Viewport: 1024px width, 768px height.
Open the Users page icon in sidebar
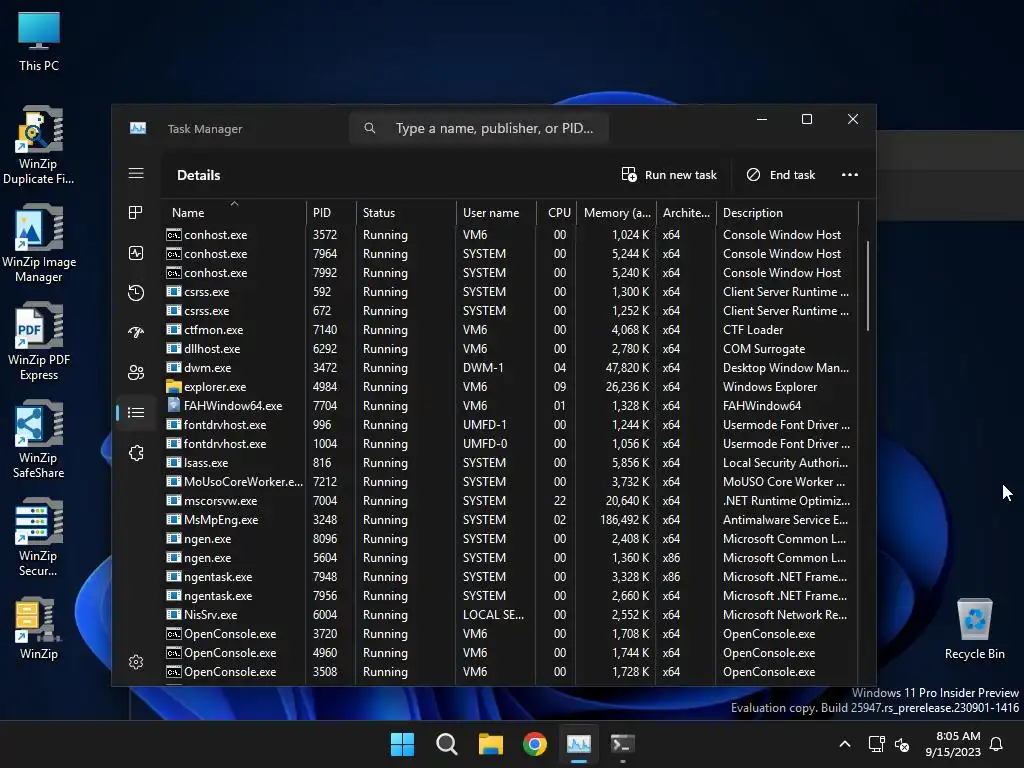tap(136, 372)
